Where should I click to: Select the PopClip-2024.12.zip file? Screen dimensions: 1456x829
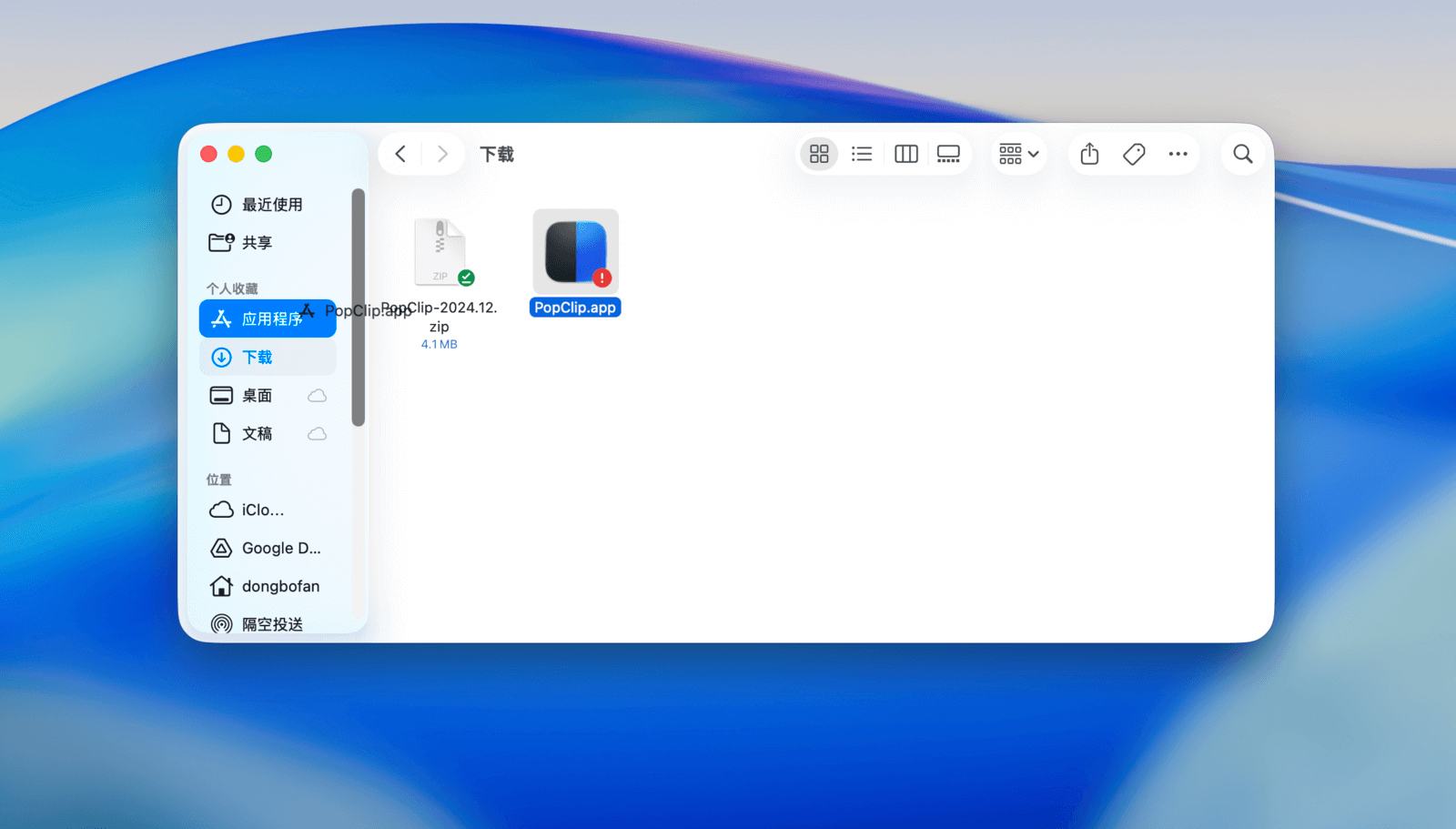(440, 254)
